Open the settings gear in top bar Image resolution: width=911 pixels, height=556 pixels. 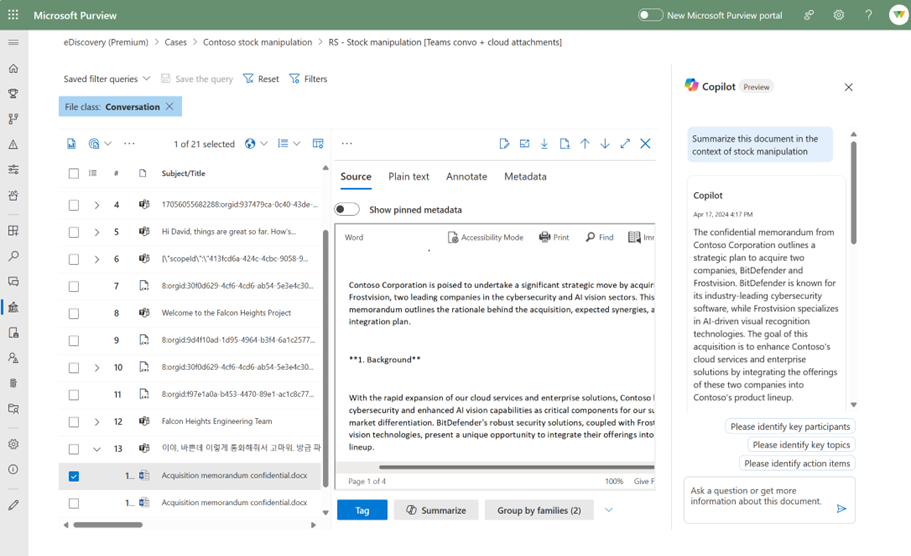[x=838, y=15]
